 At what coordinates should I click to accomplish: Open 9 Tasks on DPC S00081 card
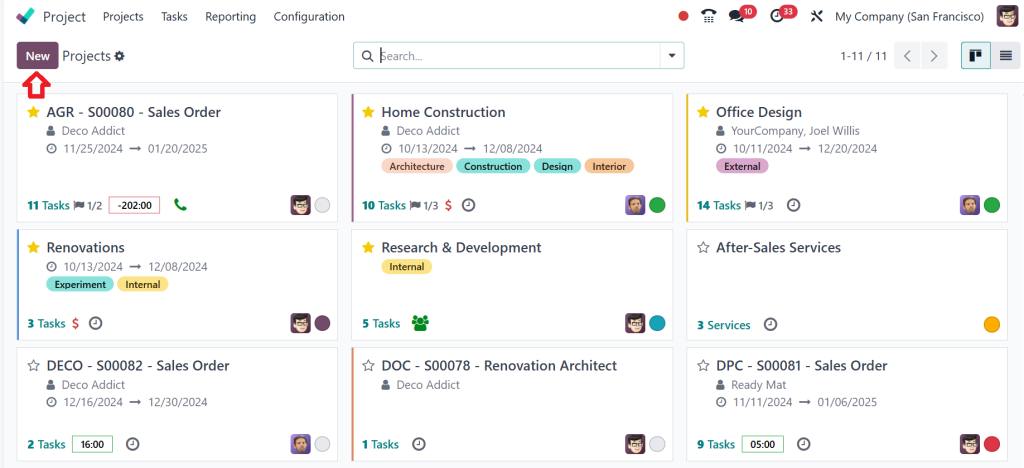click(x=716, y=445)
